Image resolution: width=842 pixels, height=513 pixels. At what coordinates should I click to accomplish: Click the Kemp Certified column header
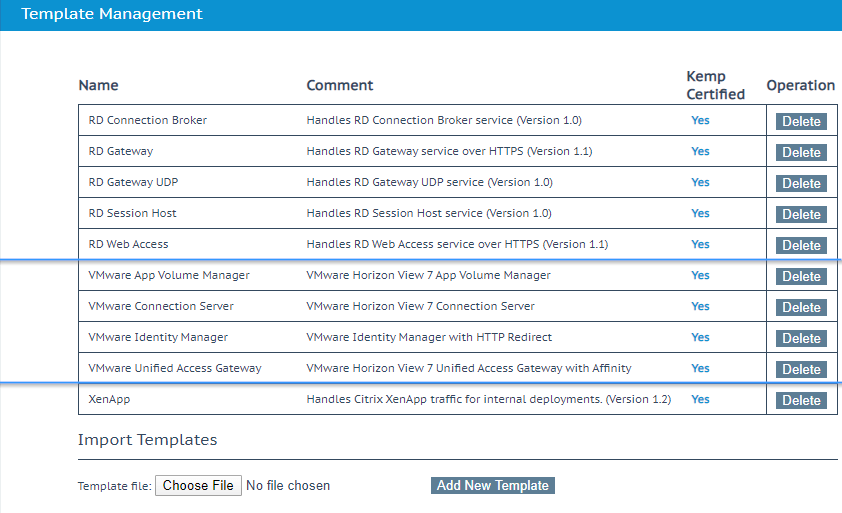tap(715, 86)
